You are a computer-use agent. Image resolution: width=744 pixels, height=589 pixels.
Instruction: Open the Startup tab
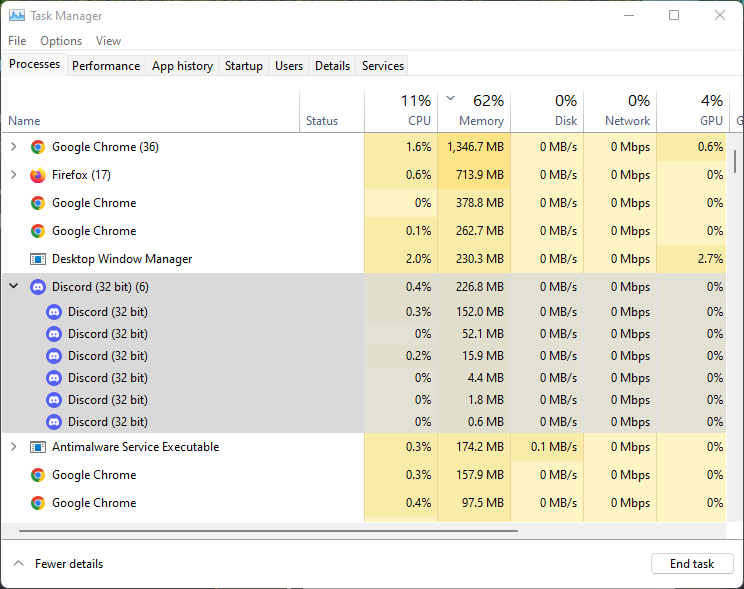point(243,66)
